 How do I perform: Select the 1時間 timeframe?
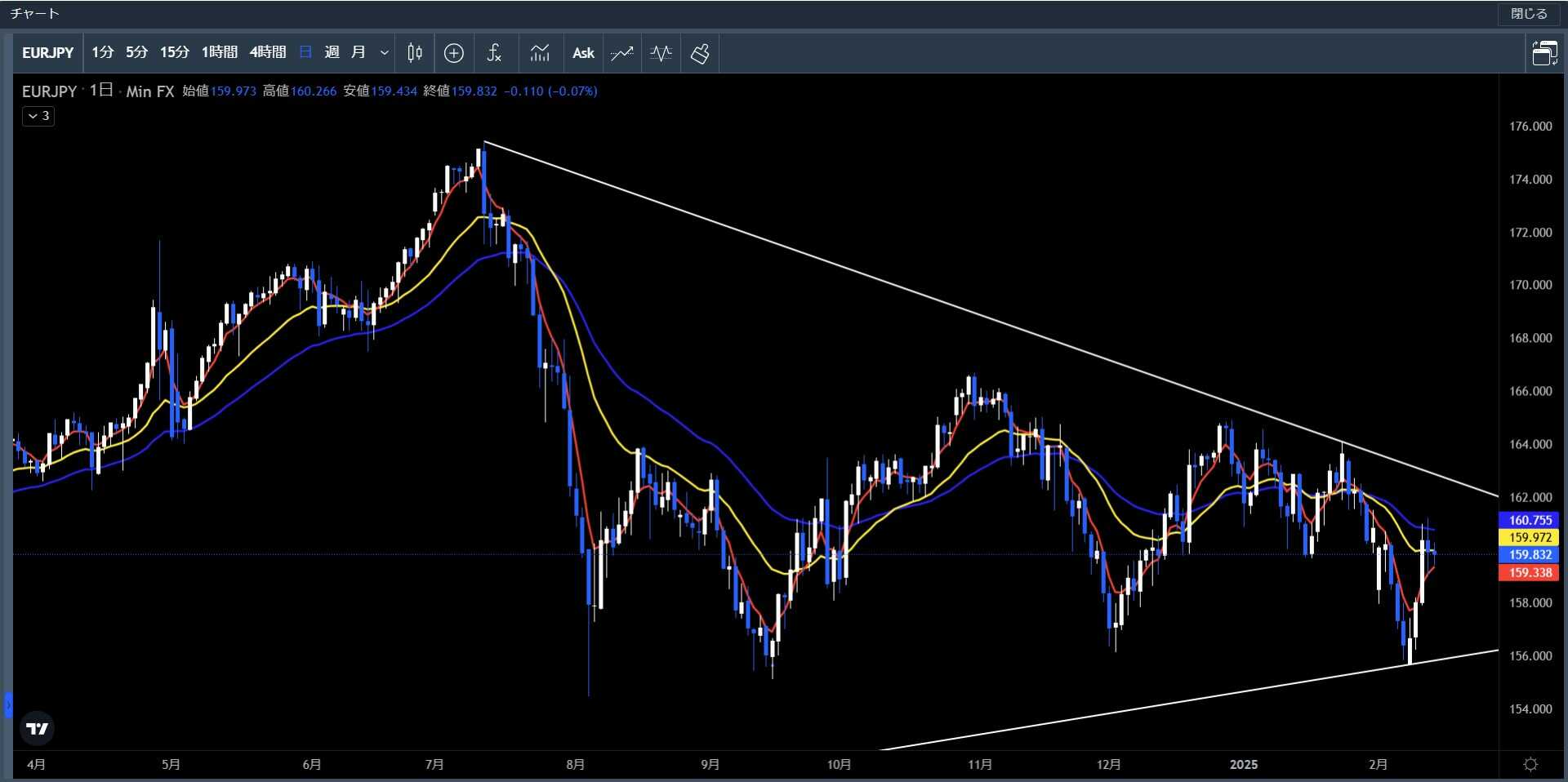coord(220,52)
